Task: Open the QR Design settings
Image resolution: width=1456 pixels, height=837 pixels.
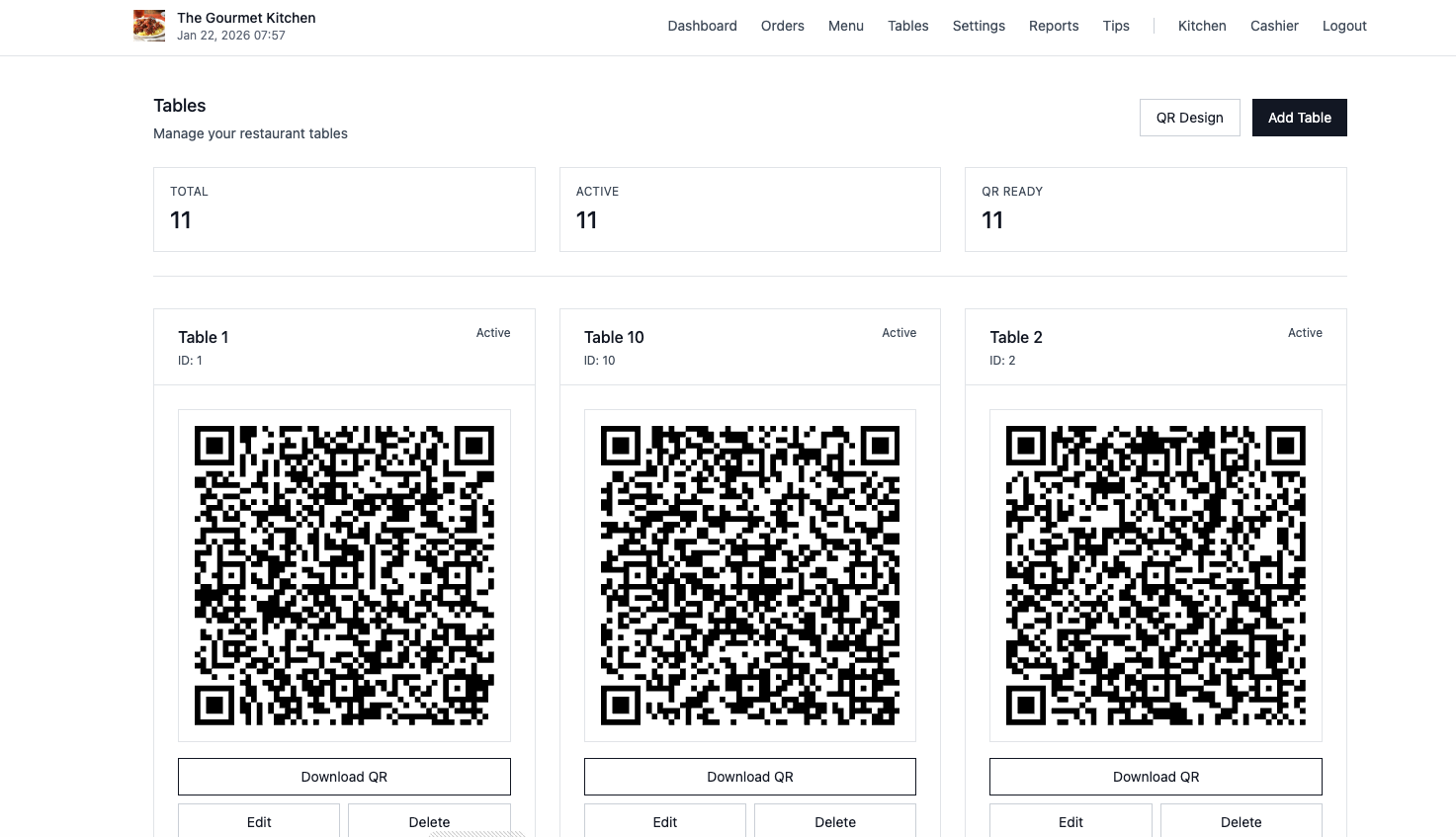Action: (1189, 118)
